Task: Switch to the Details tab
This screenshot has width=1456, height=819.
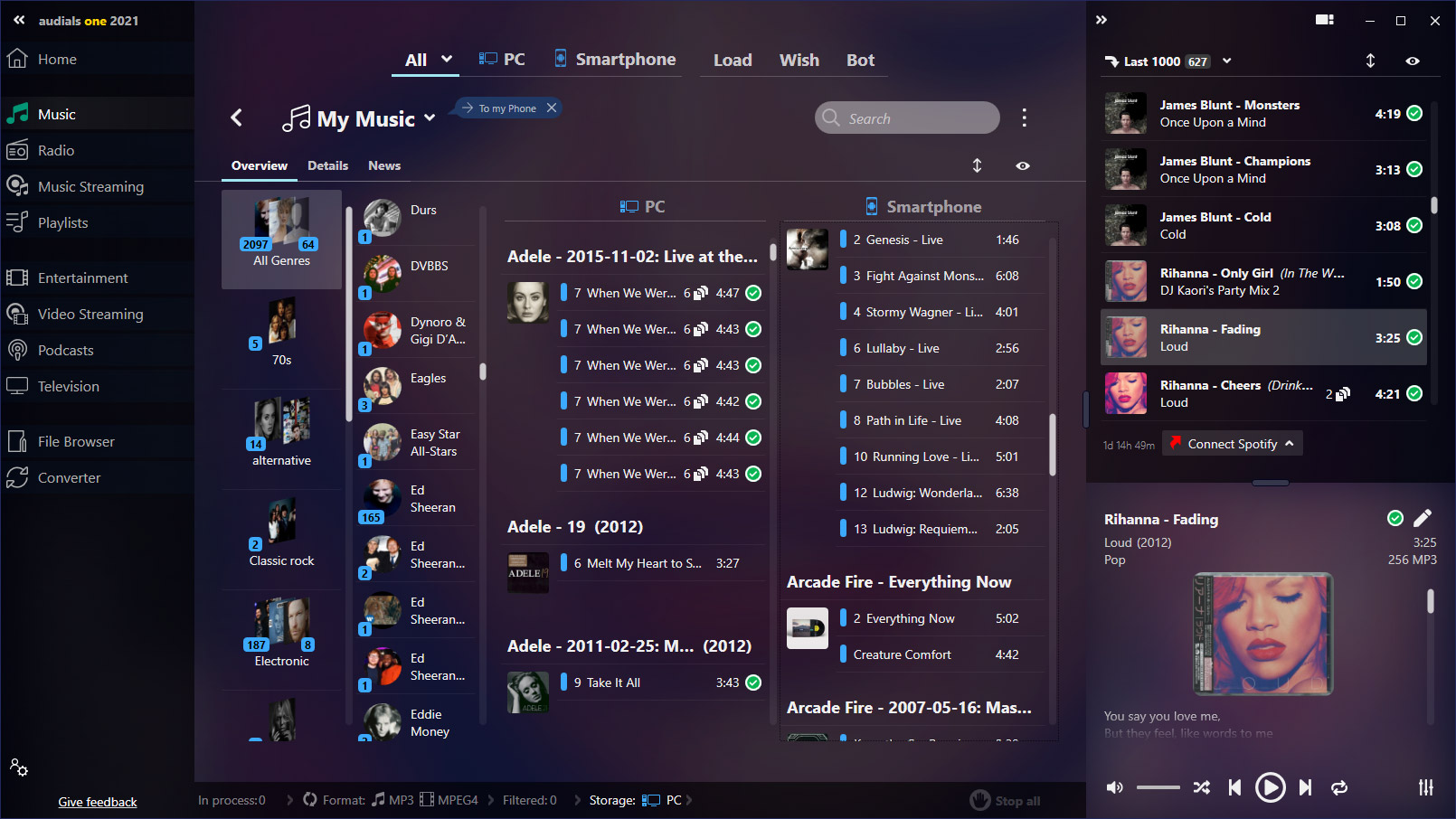Action: [327, 166]
